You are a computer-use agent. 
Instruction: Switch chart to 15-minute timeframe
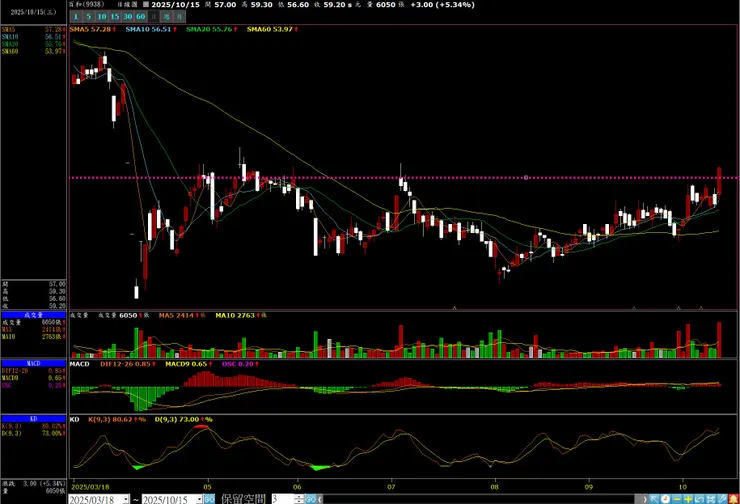point(115,17)
